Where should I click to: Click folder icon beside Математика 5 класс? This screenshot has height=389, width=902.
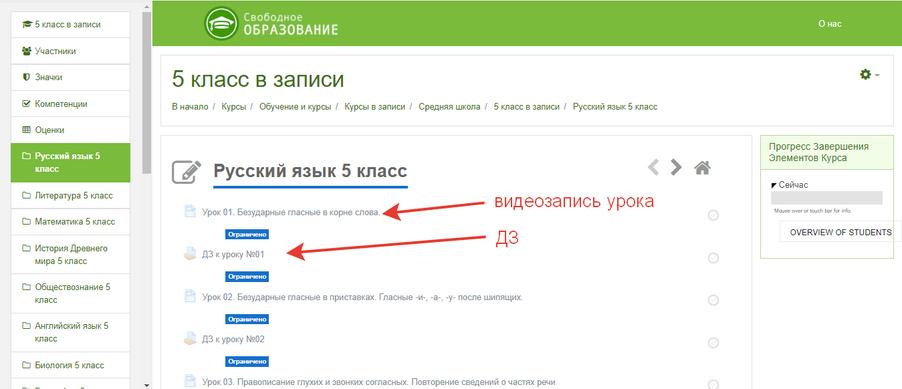tap(25, 222)
